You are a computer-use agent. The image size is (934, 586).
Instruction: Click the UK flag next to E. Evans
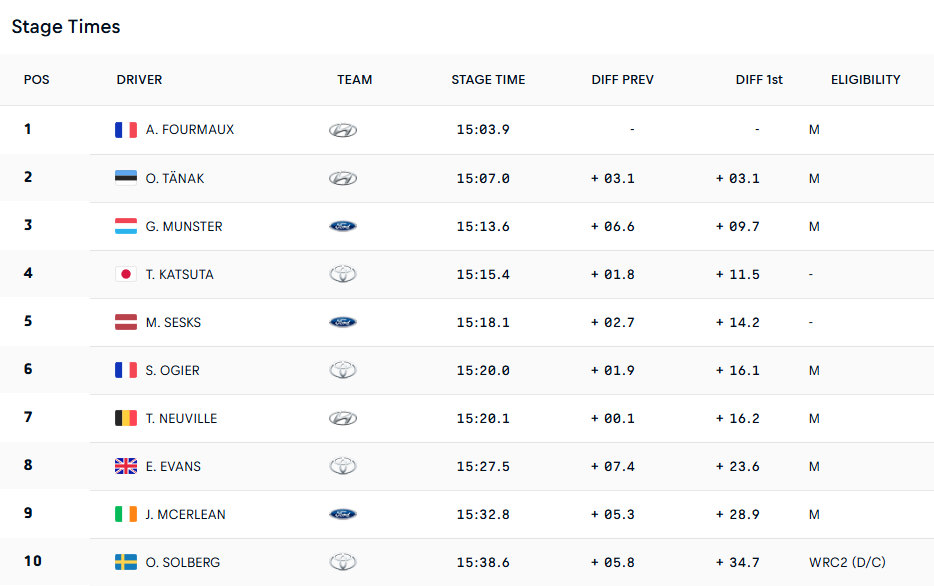[126, 466]
